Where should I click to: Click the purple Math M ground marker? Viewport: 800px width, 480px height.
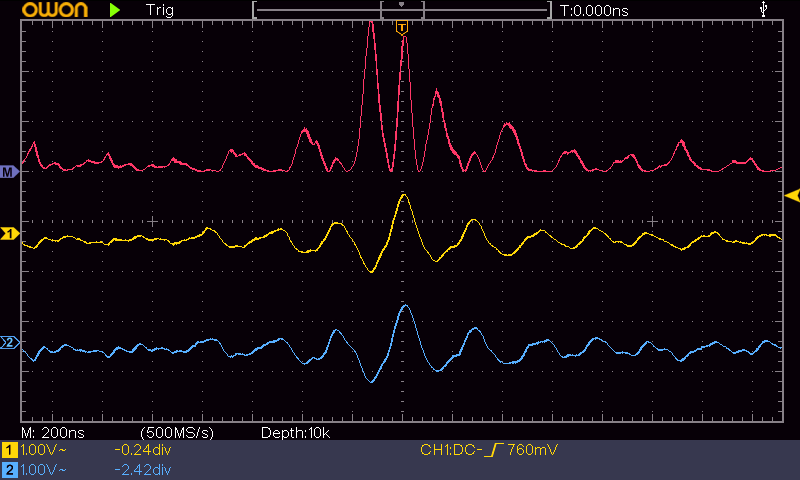[9, 172]
